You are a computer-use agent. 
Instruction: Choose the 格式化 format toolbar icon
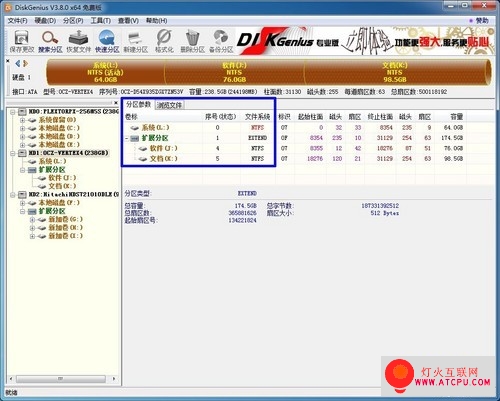tap(164, 41)
